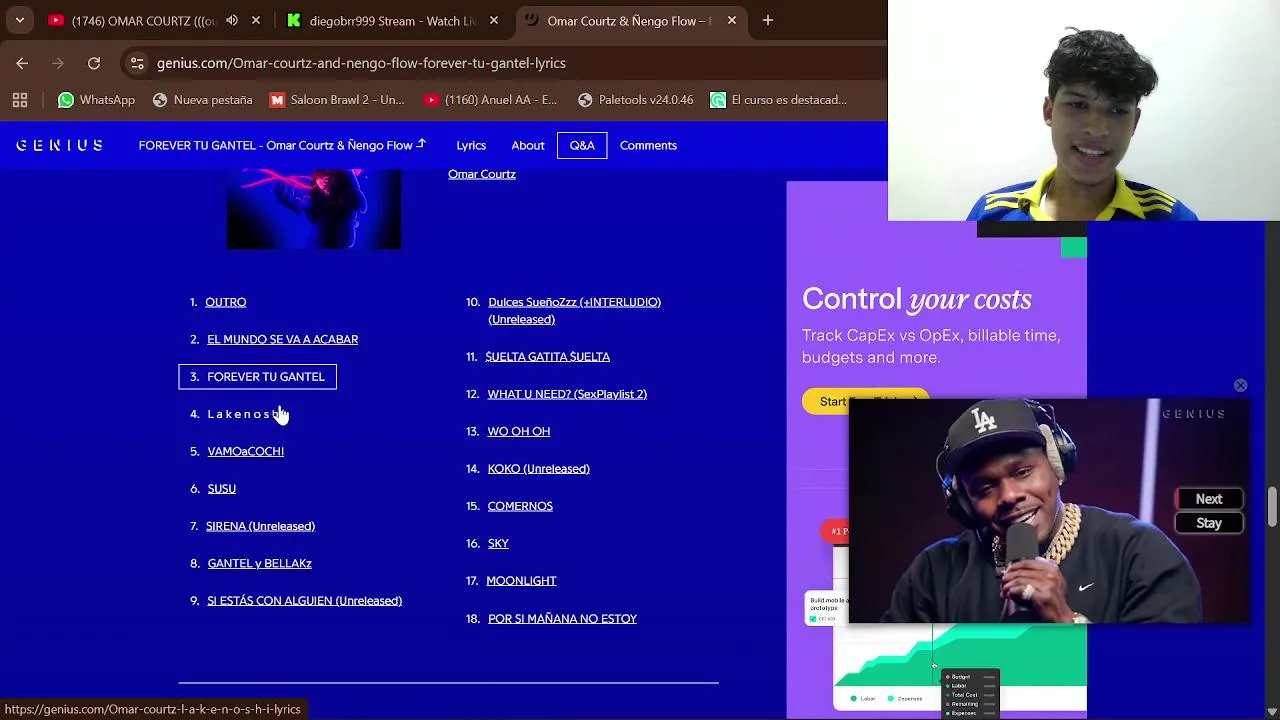
Task: Close the floating Genius video player
Action: (1240, 385)
